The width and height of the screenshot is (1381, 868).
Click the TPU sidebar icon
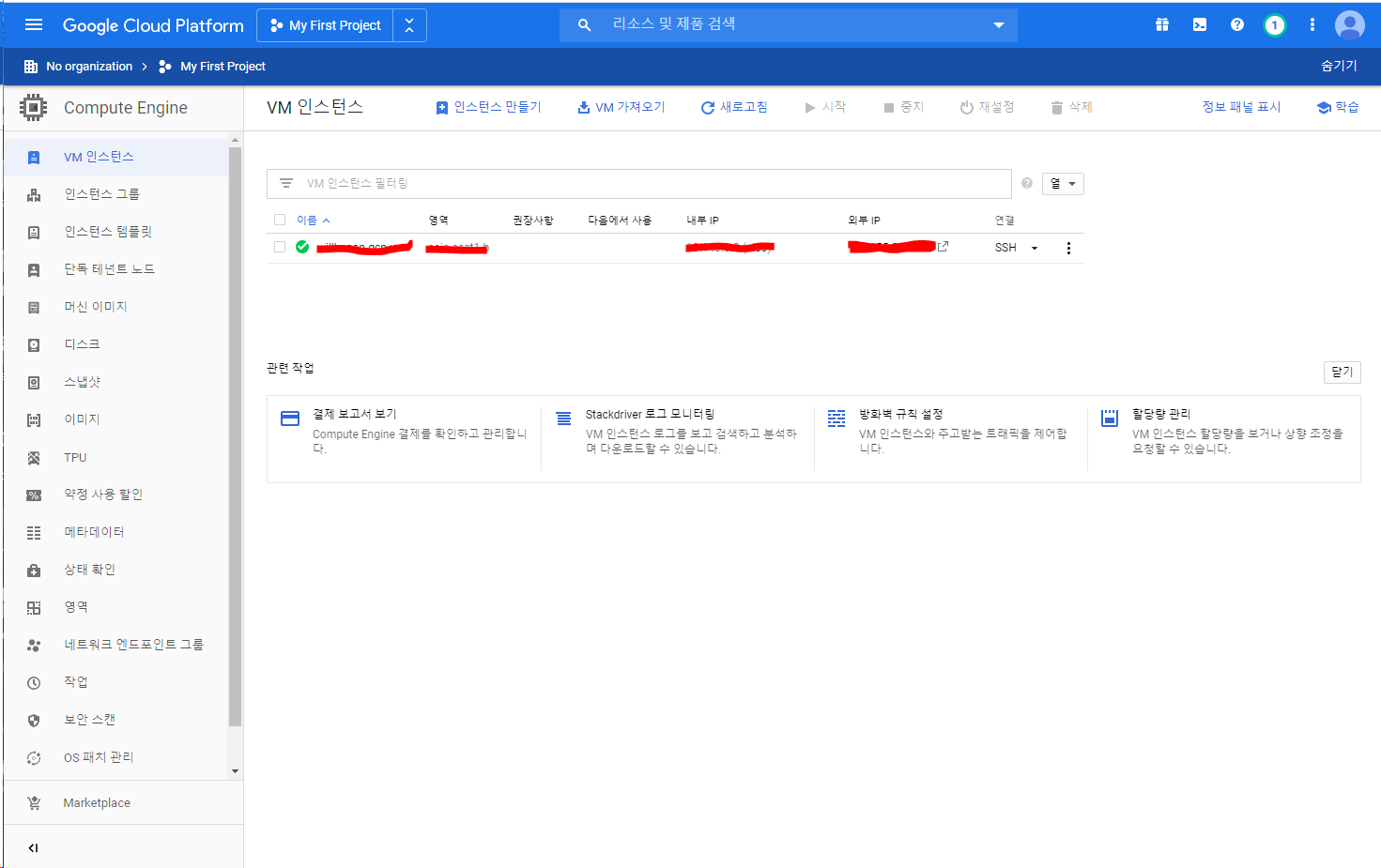(34, 458)
